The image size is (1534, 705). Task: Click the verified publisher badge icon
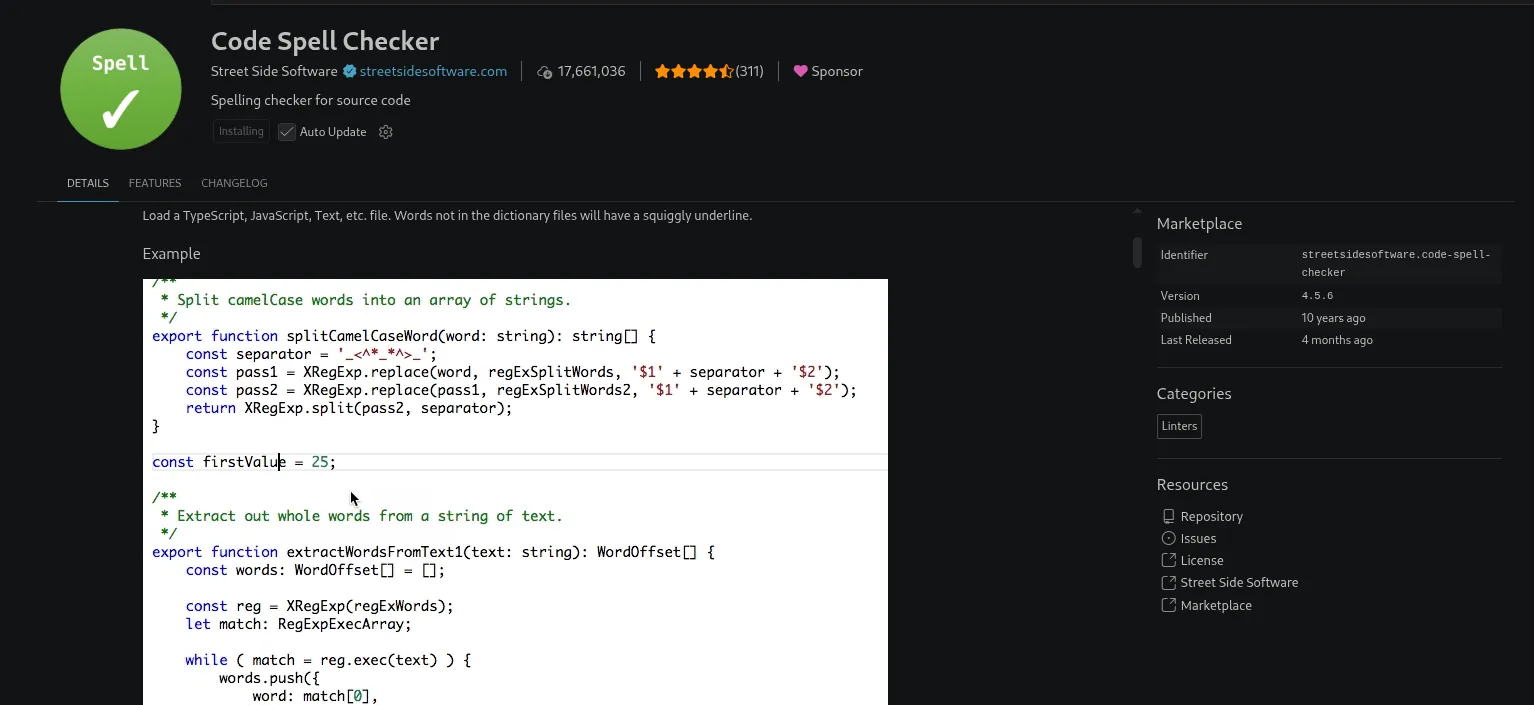(x=350, y=71)
